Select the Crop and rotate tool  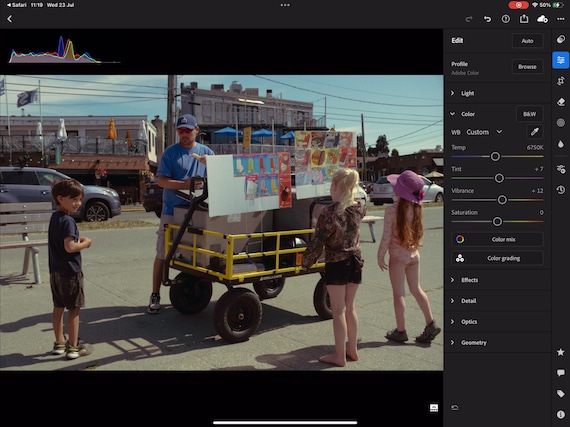click(x=561, y=81)
